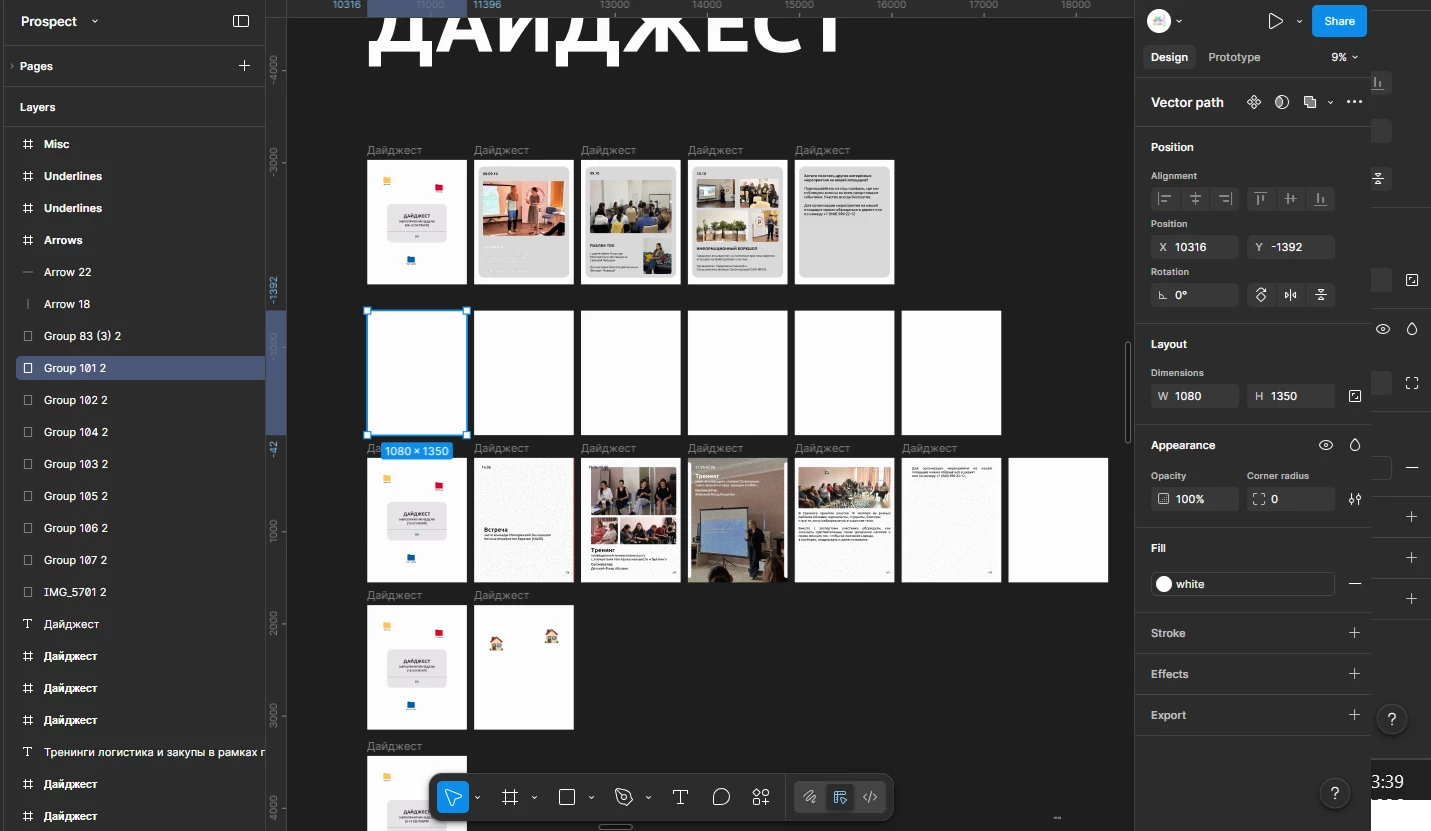Switch to Draw mode in toolbar
This screenshot has width=1431, height=831.
[x=810, y=797]
